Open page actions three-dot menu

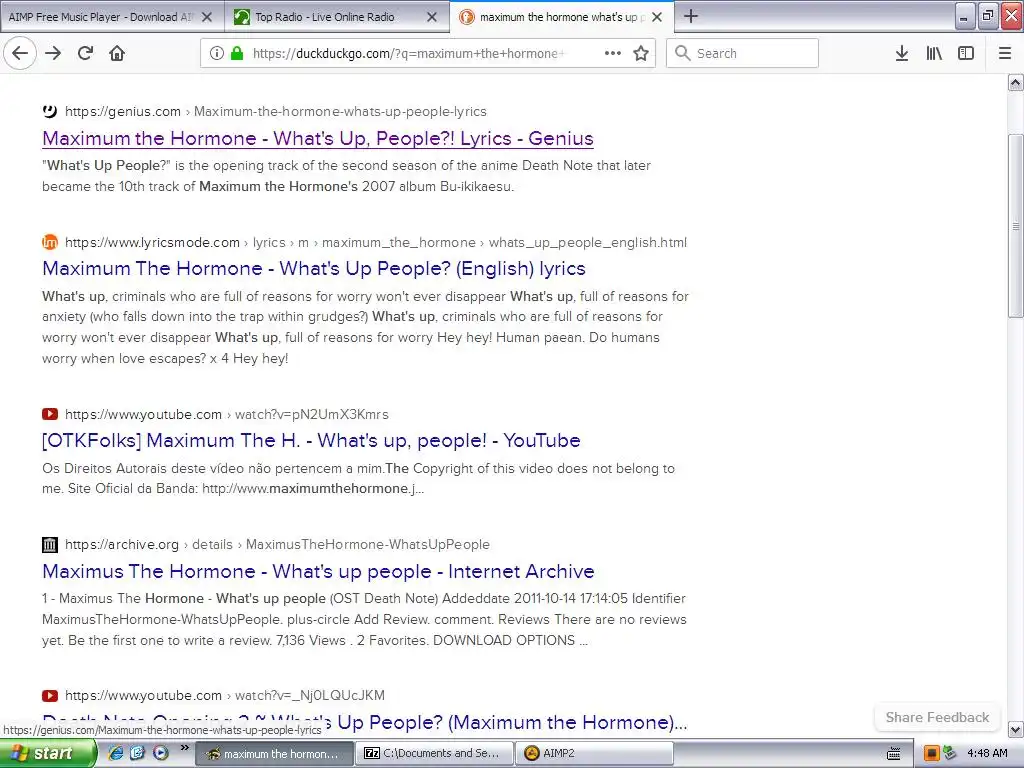point(613,53)
